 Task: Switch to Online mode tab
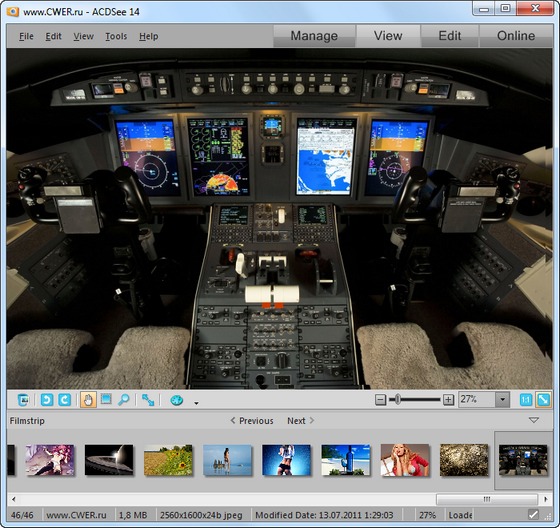(516, 36)
